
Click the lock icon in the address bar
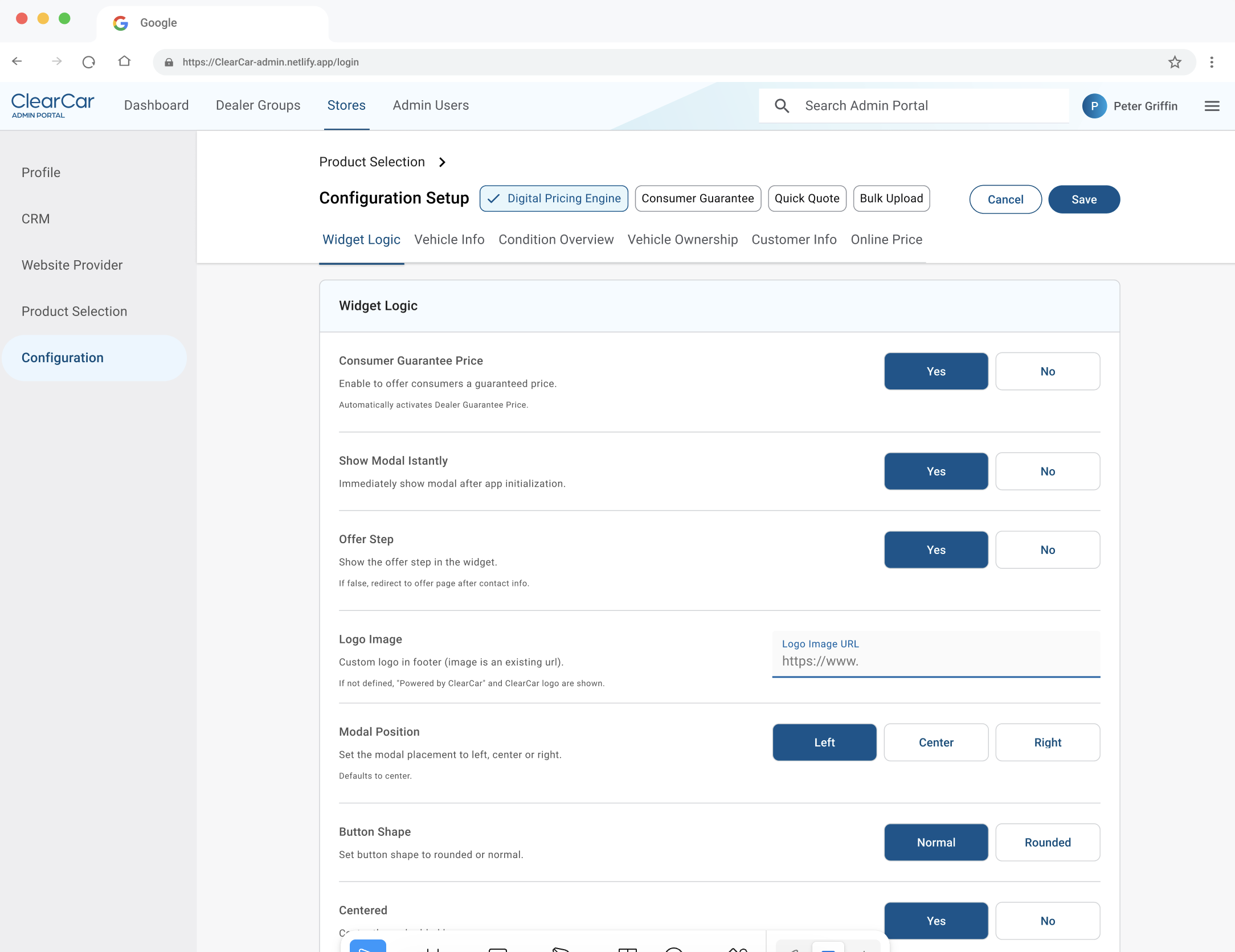pos(169,62)
